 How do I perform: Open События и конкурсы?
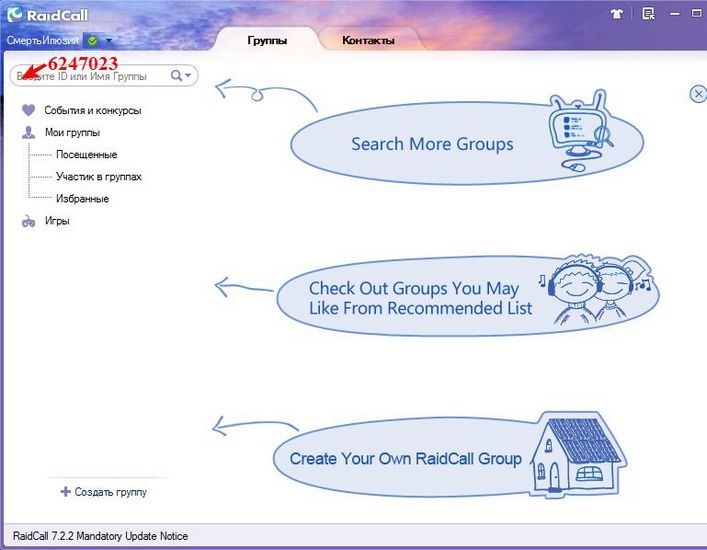93,110
